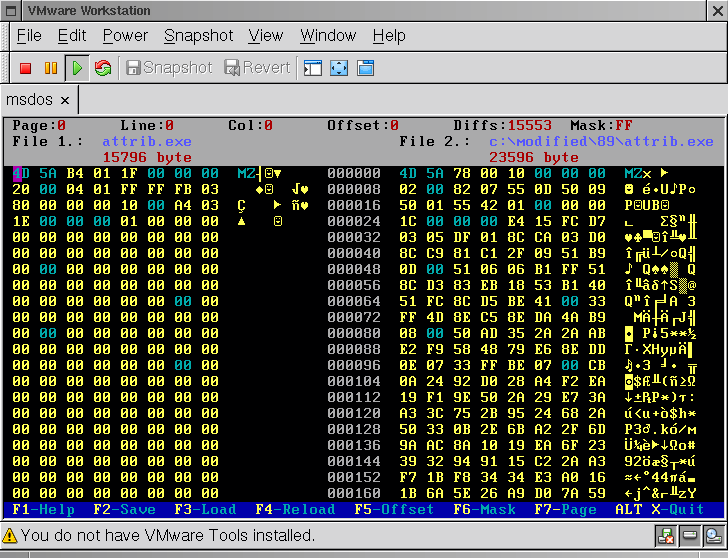Open the Snapshot menu
The height and width of the screenshot is (558, 728).
coord(199,36)
